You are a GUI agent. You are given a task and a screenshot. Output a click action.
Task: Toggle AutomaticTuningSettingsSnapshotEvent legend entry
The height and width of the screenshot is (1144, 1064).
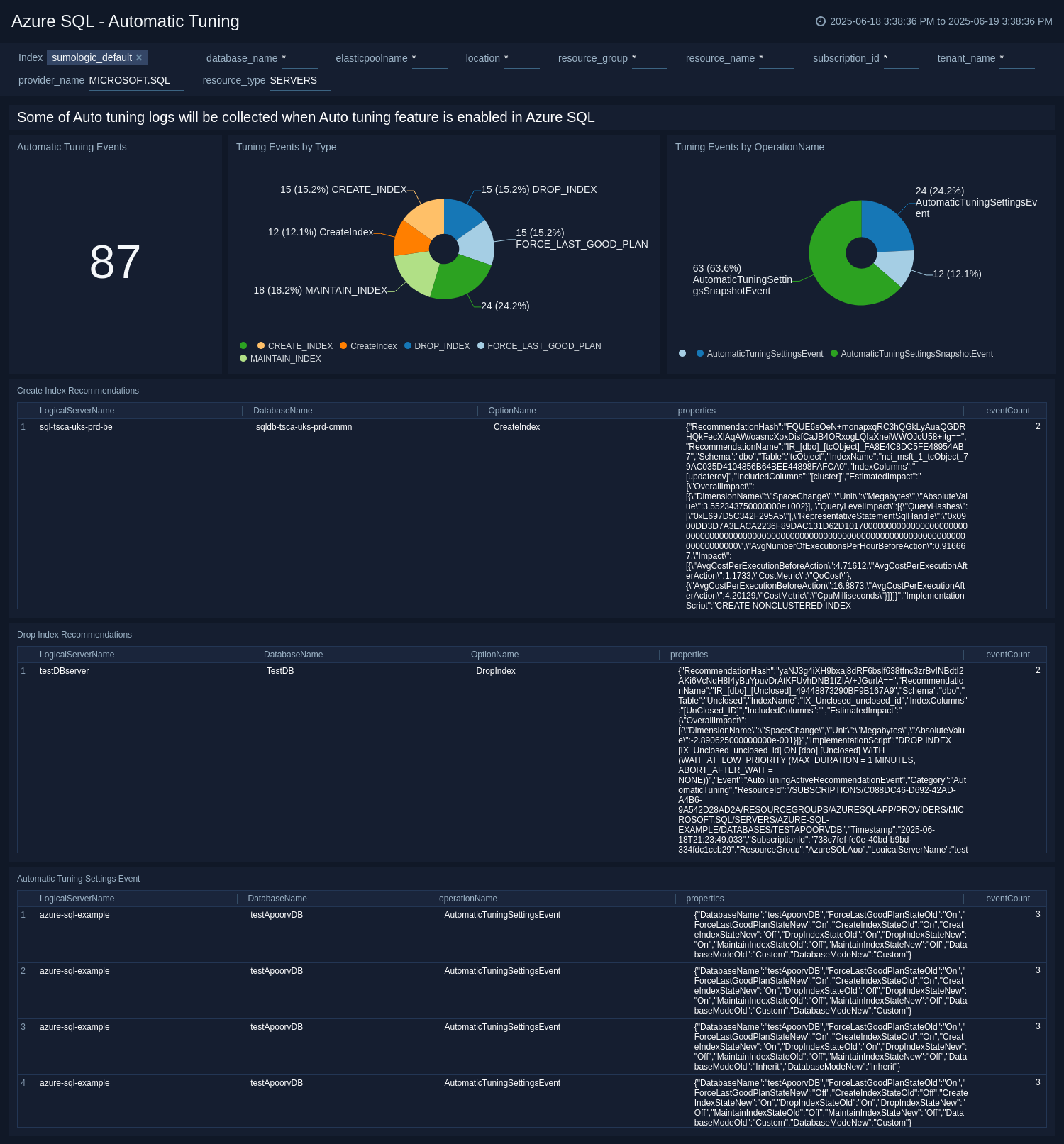point(911,354)
